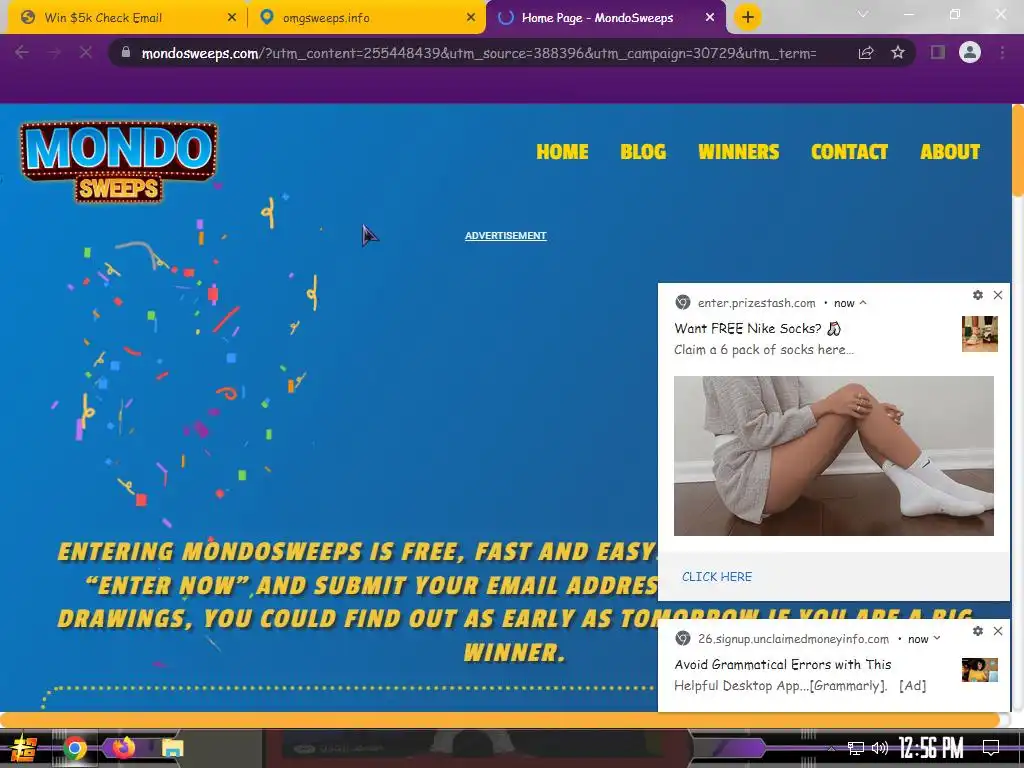The width and height of the screenshot is (1024, 768).
Task: Toggle the browser side panel icon
Action: (x=938, y=52)
